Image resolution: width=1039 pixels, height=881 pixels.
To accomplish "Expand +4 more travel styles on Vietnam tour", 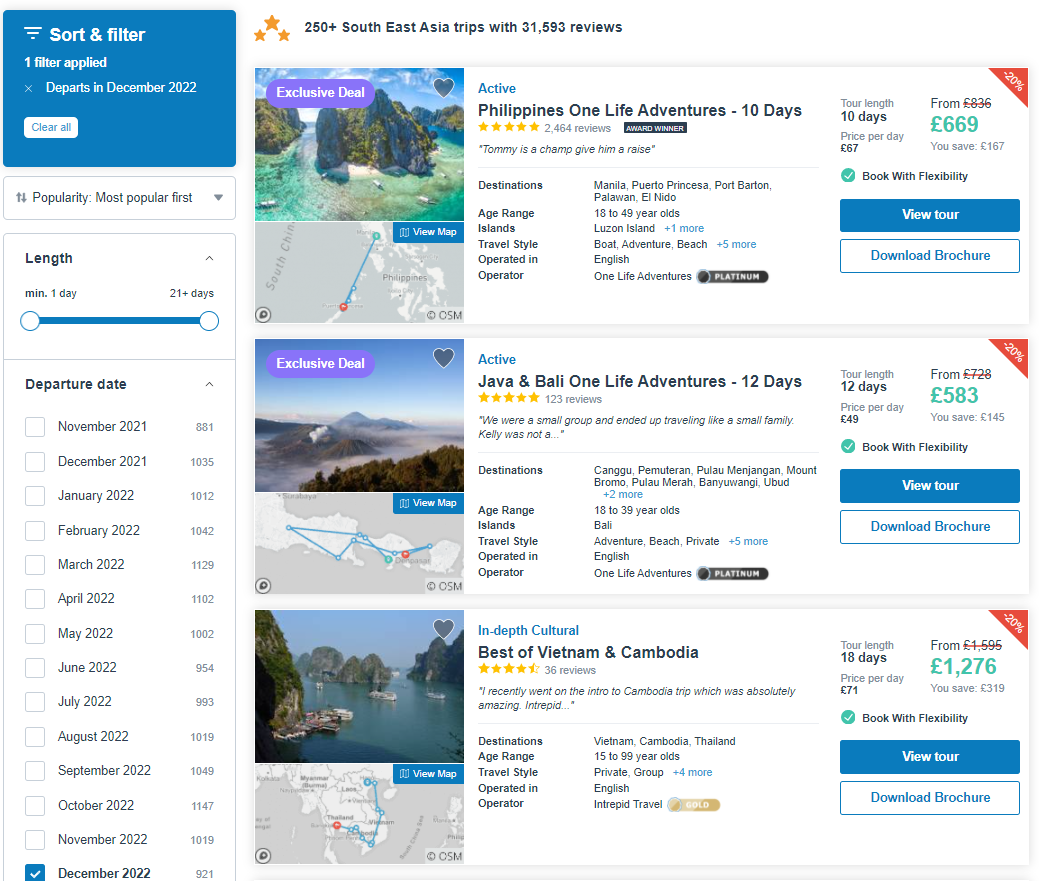I will tap(692, 772).
